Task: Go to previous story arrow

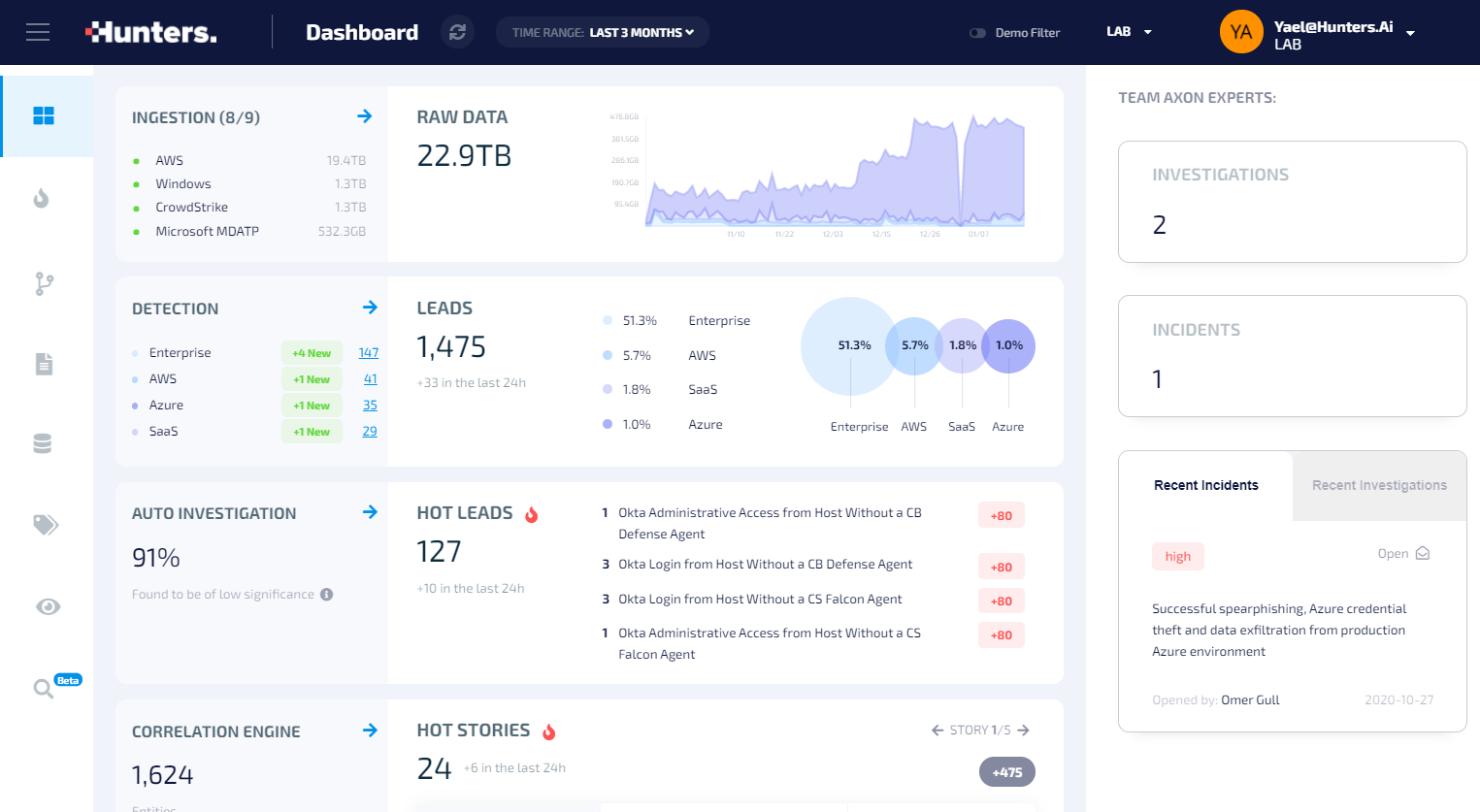Action: coord(937,731)
